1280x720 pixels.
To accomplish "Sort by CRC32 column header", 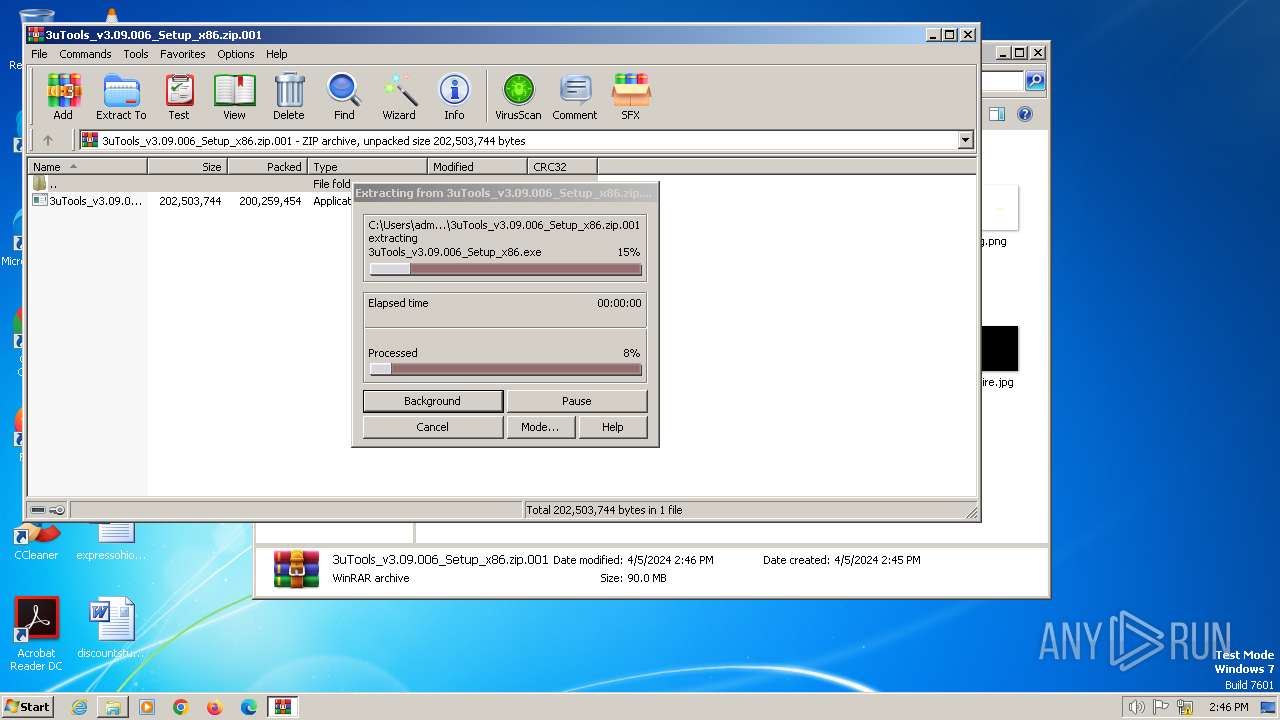I will tap(562, 167).
